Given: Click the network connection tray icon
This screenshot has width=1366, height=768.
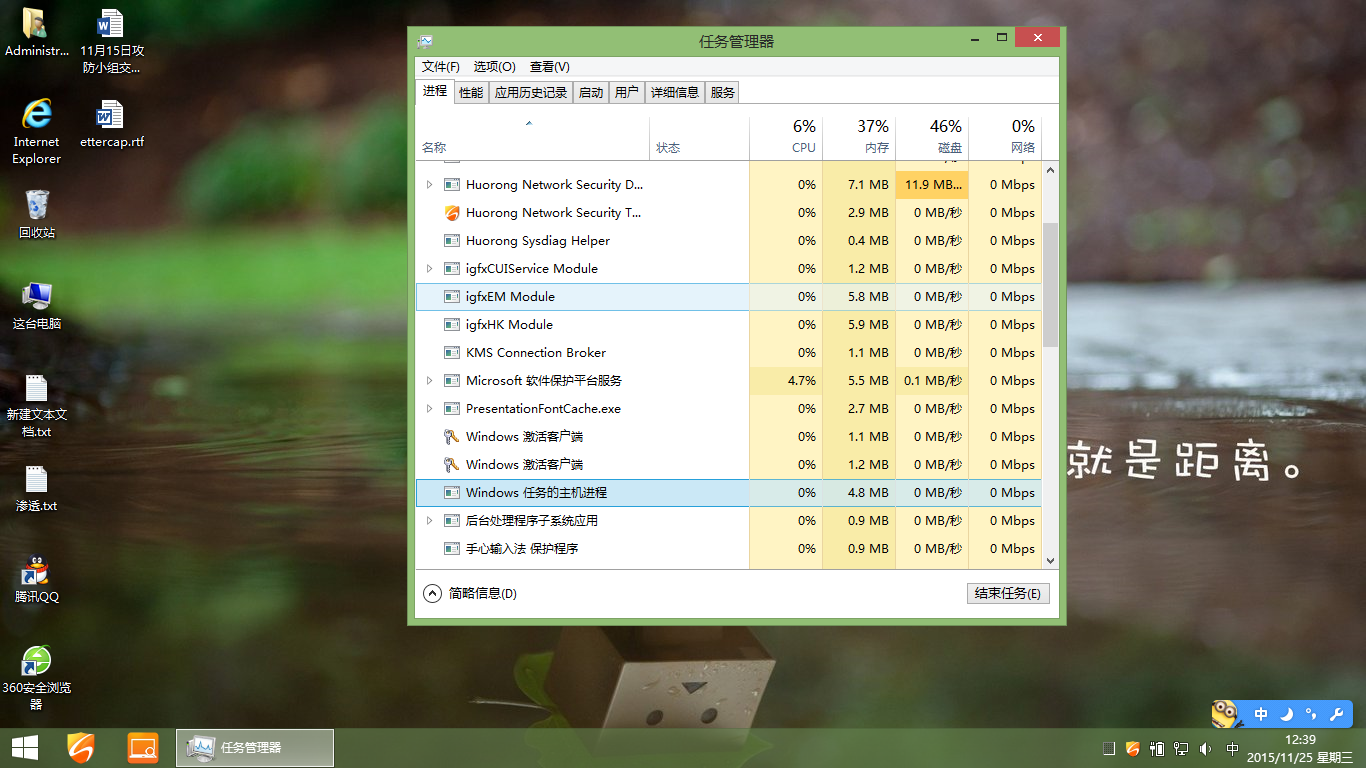Looking at the screenshot, I should click(1182, 748).
